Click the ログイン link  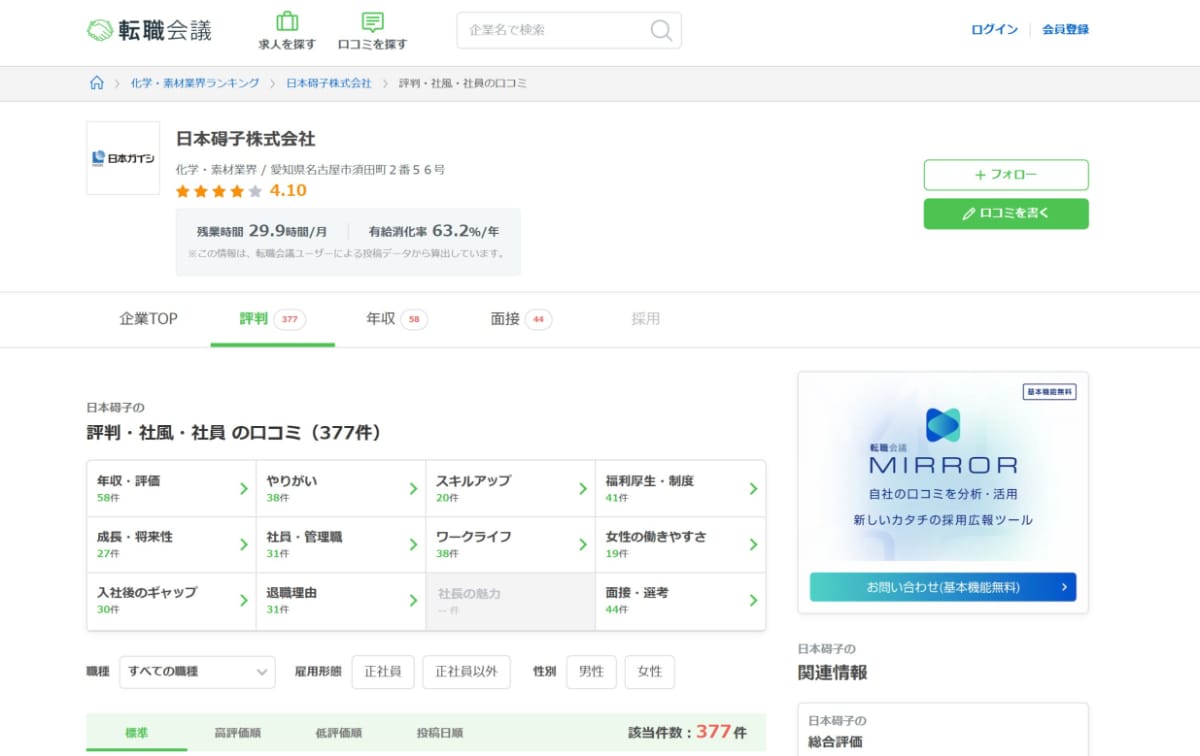pyautogui.click(x=993, y=31)
